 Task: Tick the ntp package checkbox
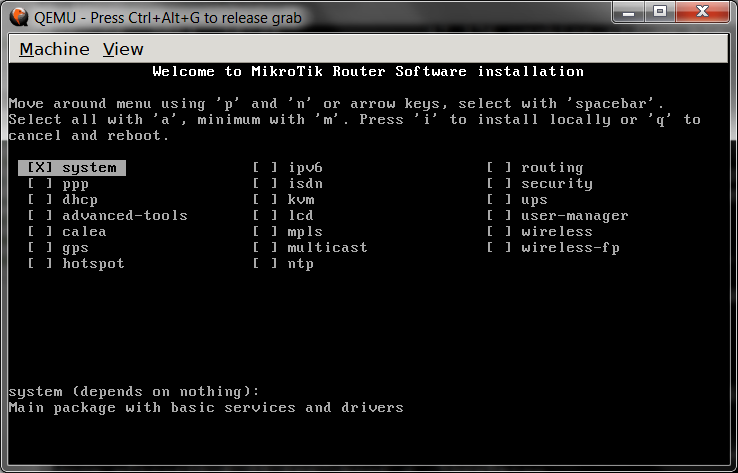click(265, 264)
